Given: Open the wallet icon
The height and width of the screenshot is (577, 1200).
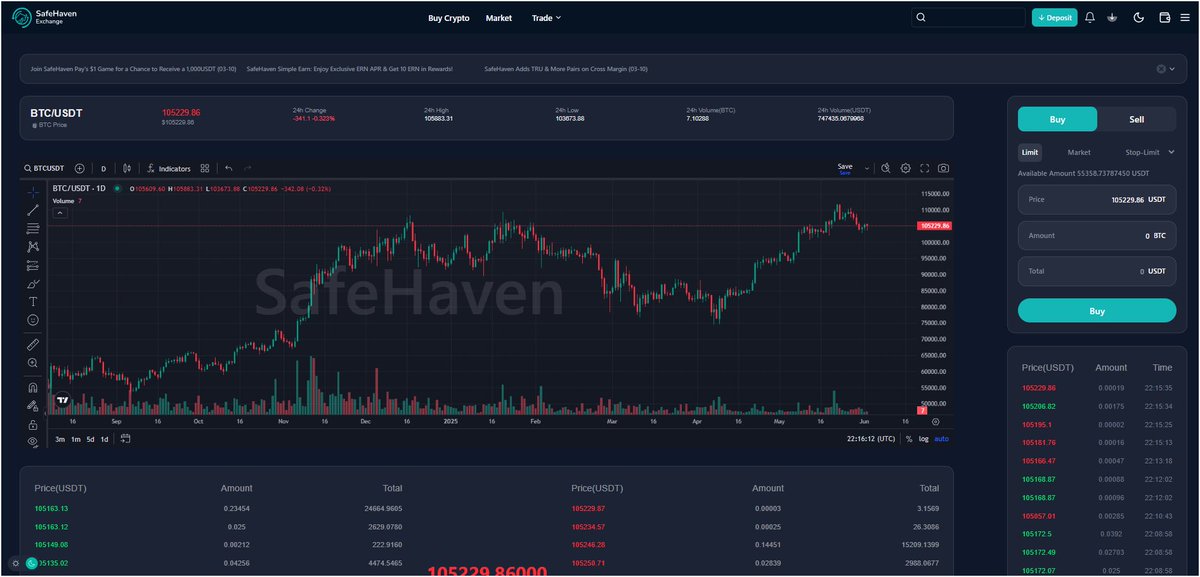Looking at the screenshot, I should 1164,17.
